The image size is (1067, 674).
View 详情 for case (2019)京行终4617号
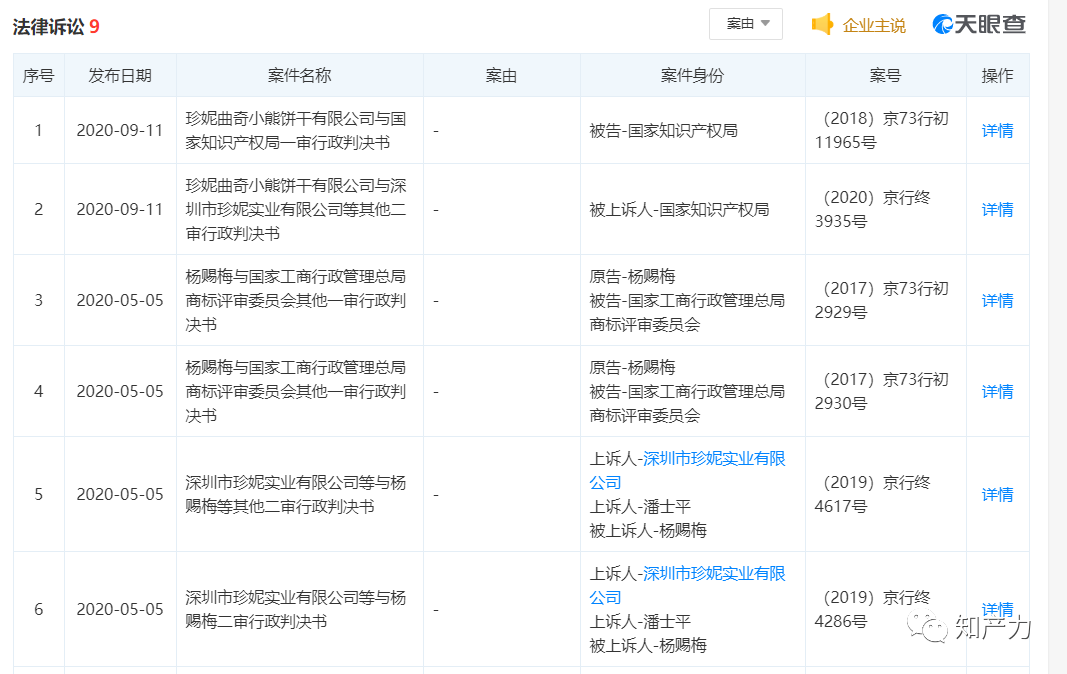coord(997,494)
